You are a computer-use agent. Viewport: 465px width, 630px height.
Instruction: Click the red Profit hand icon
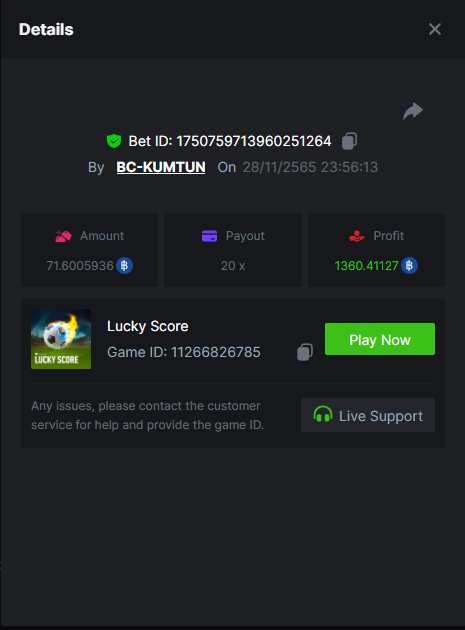[356, 236]
